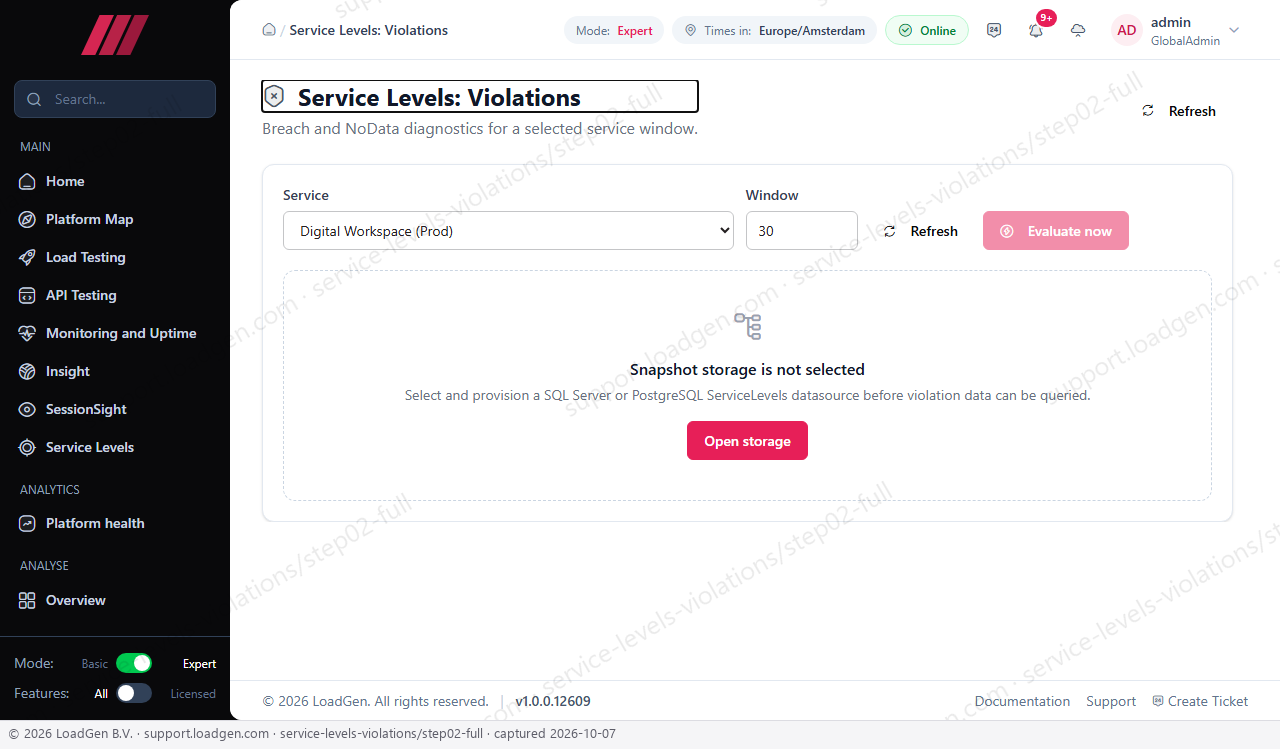Click the Snapshot storage is not selected heading
The width and height of the screenshot is (1280, 749).
[x=747, y=369]
